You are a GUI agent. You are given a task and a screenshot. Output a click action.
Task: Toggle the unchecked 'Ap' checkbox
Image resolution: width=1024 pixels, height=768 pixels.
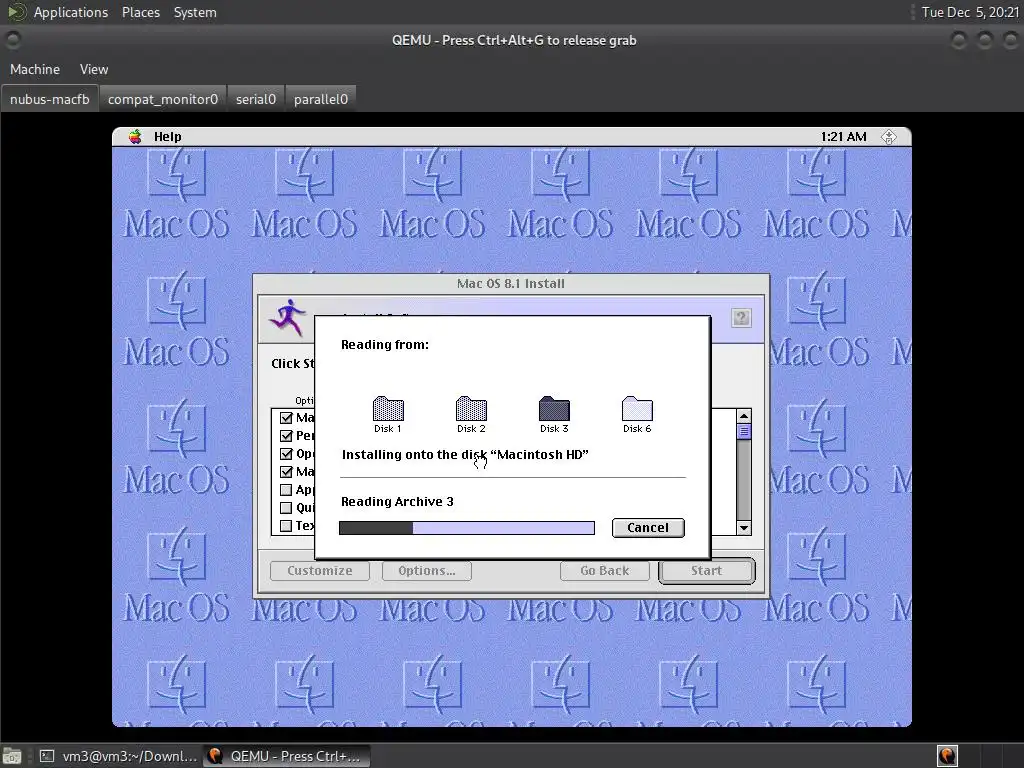click(286, 490)
